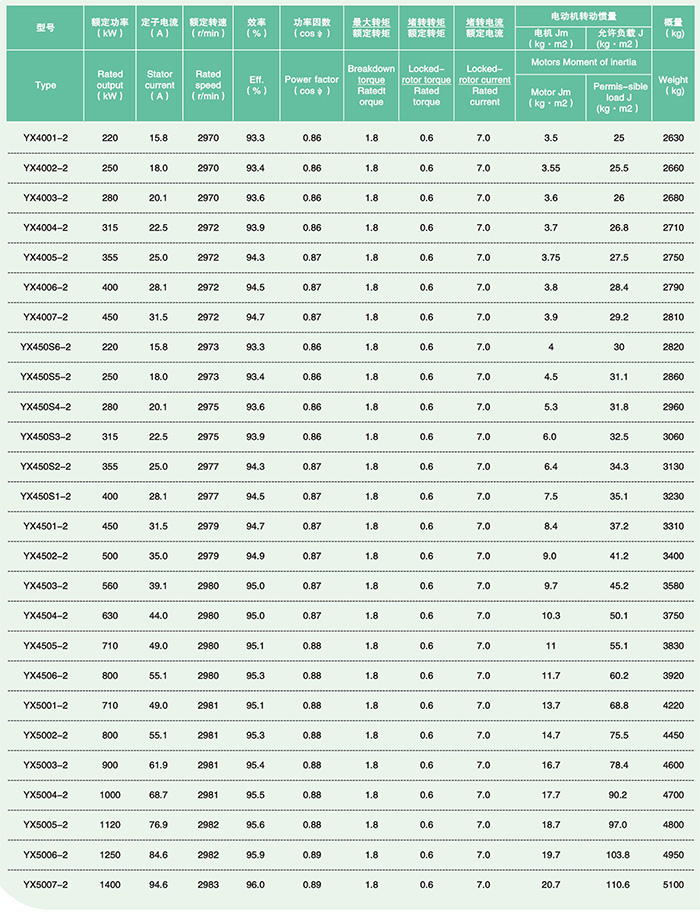Click the weight value 4220
The image size is (700, 912).
673,705
